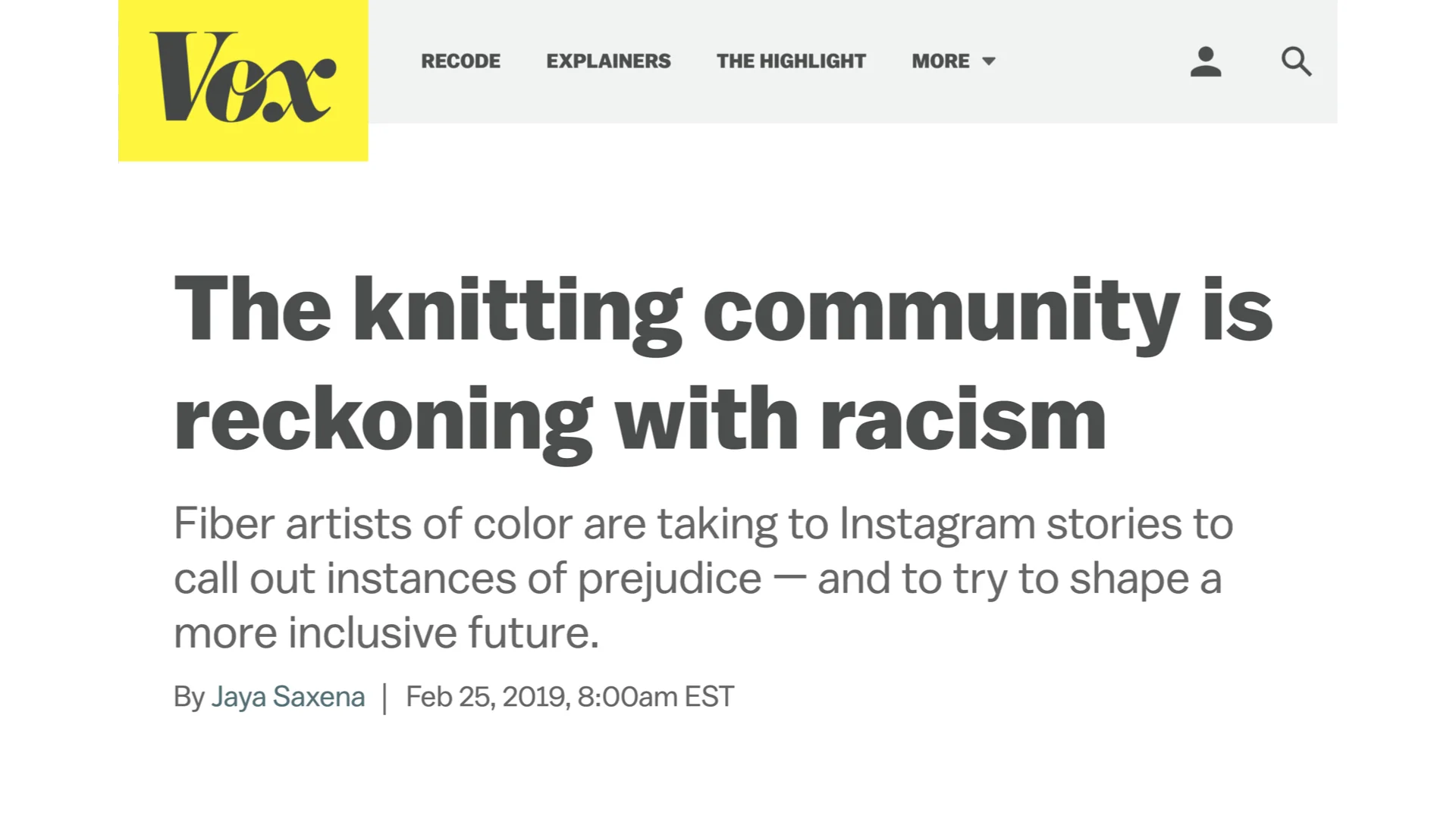Click the article headline about the knitting community
The height and width of the screenshot is (819, 1456).
(x=723, y=364)
